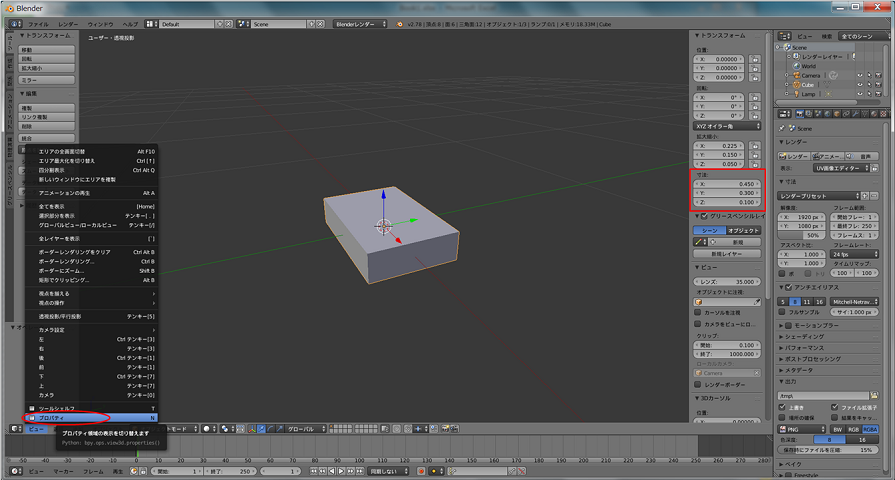Screen dimensions: 895x480
Task: Click the timeline record keyframe button
Action: 421,470
